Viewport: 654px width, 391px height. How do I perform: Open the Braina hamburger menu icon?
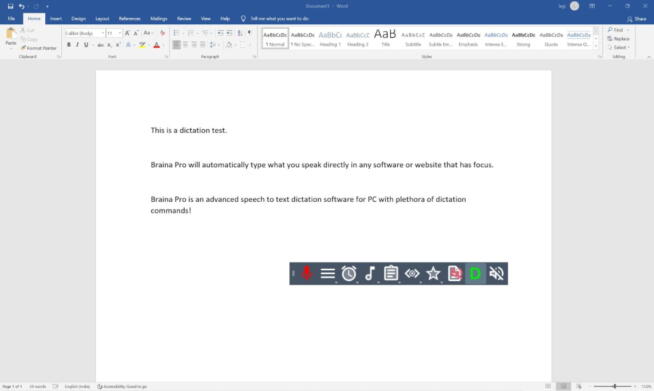pos(328,273)
